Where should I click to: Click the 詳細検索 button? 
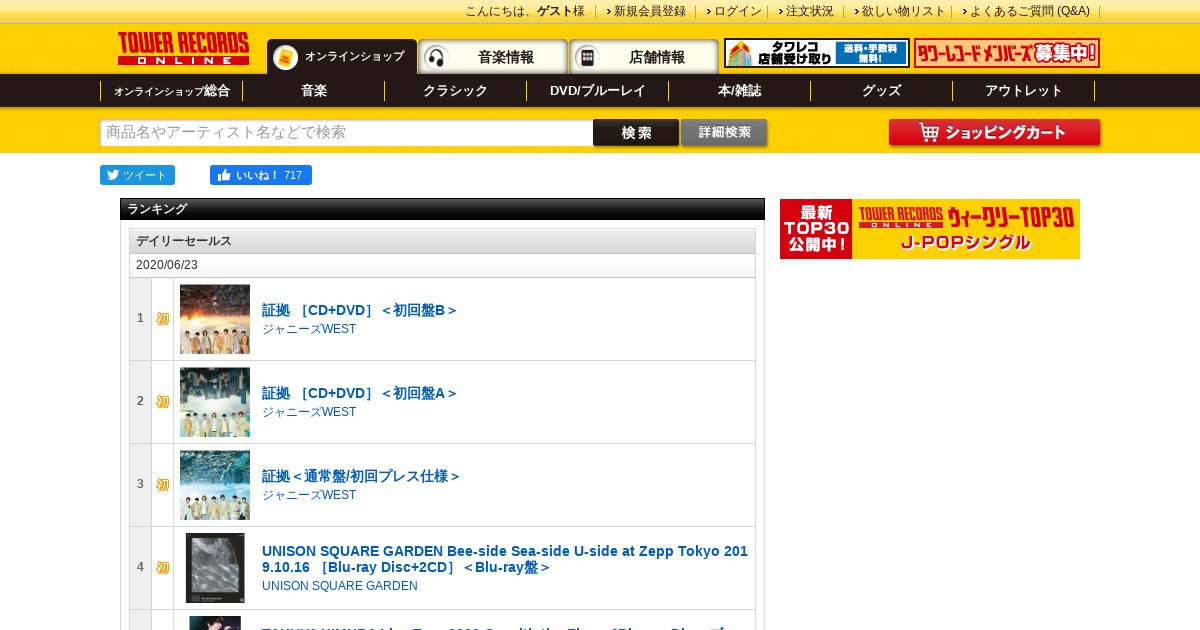coord(724,133)
